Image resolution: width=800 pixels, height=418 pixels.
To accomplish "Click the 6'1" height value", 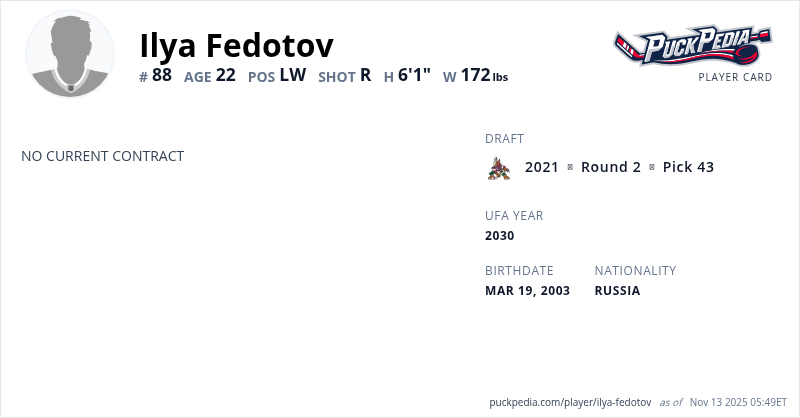I will pos(414,75).
